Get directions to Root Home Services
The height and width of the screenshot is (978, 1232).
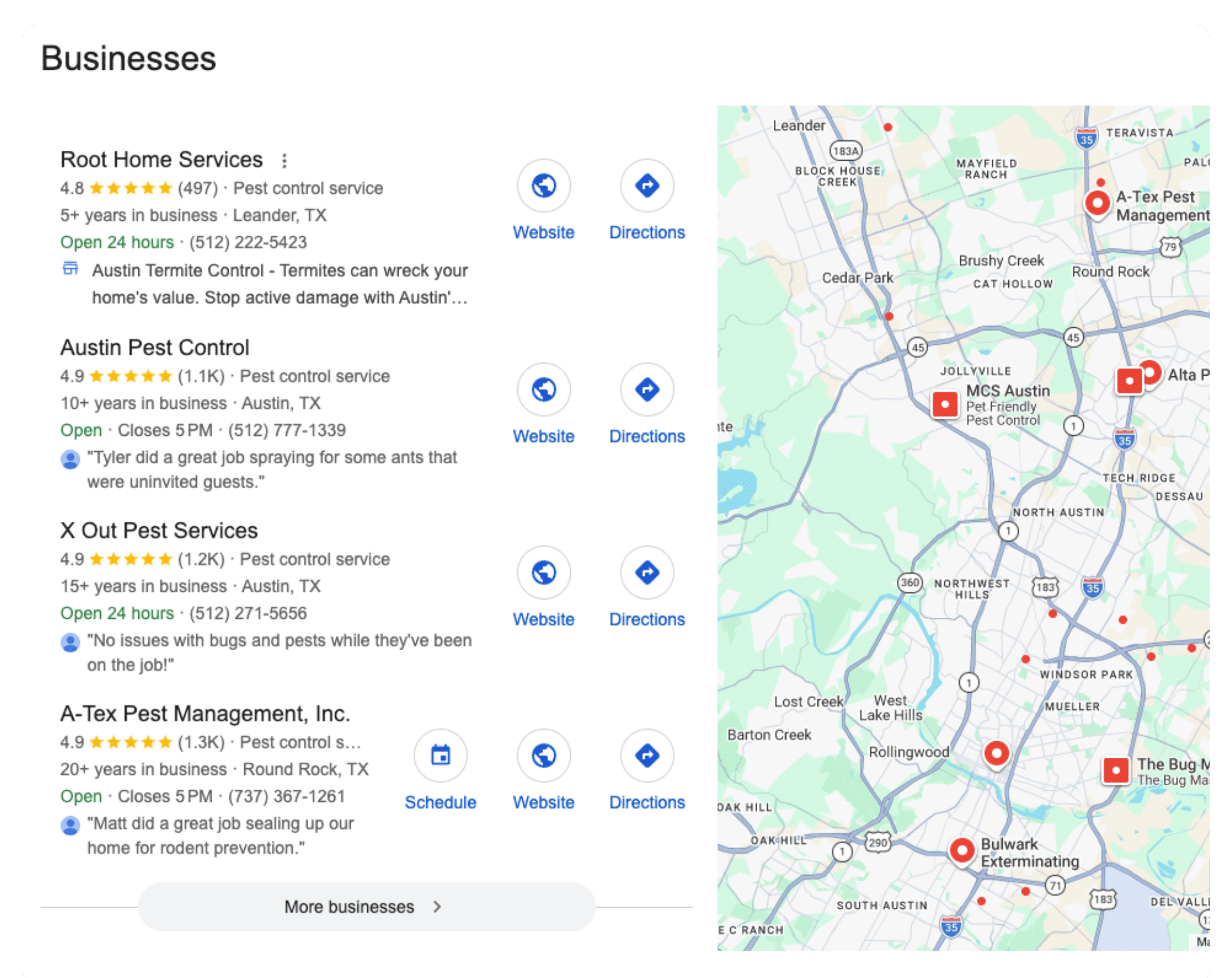click(647, 185)
